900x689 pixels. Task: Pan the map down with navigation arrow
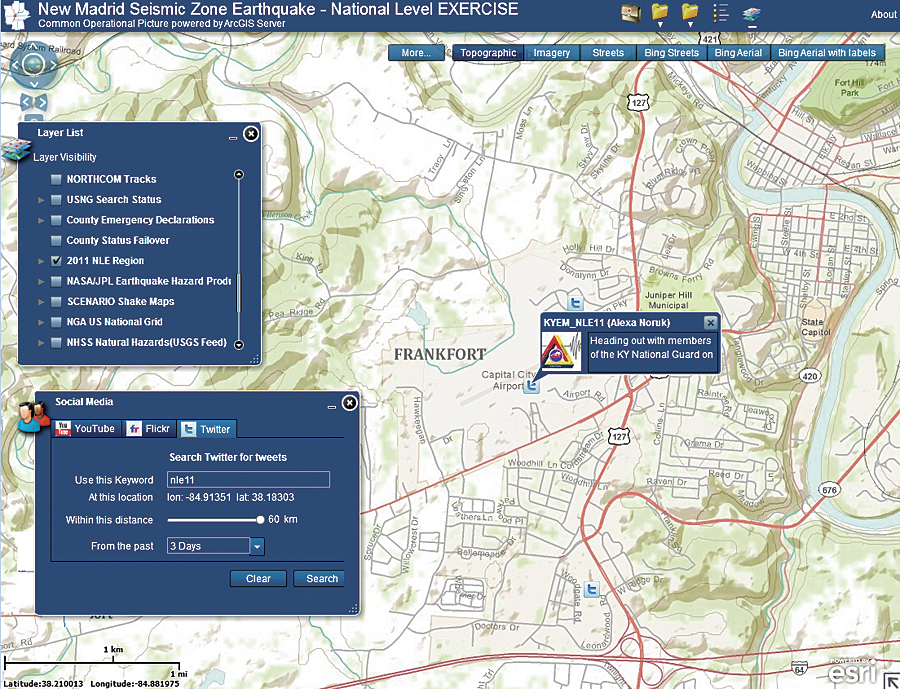point(34,84)
